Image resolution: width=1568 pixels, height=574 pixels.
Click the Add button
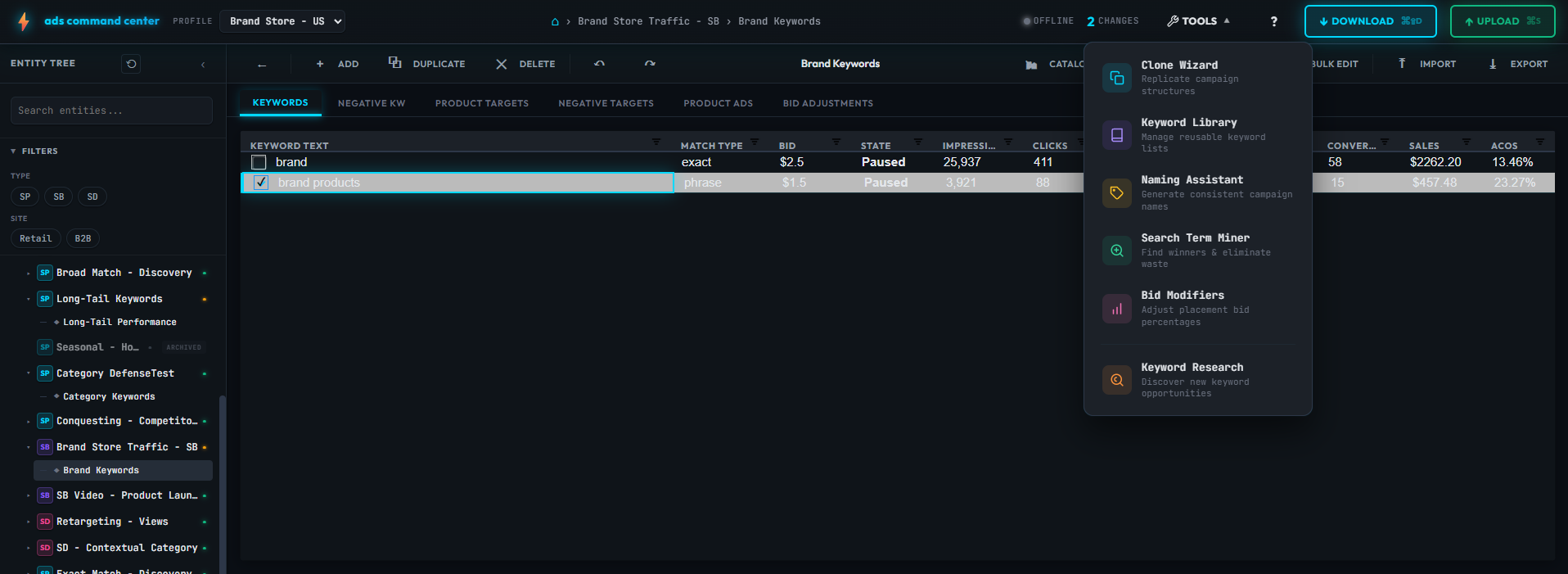coord(337,64)
